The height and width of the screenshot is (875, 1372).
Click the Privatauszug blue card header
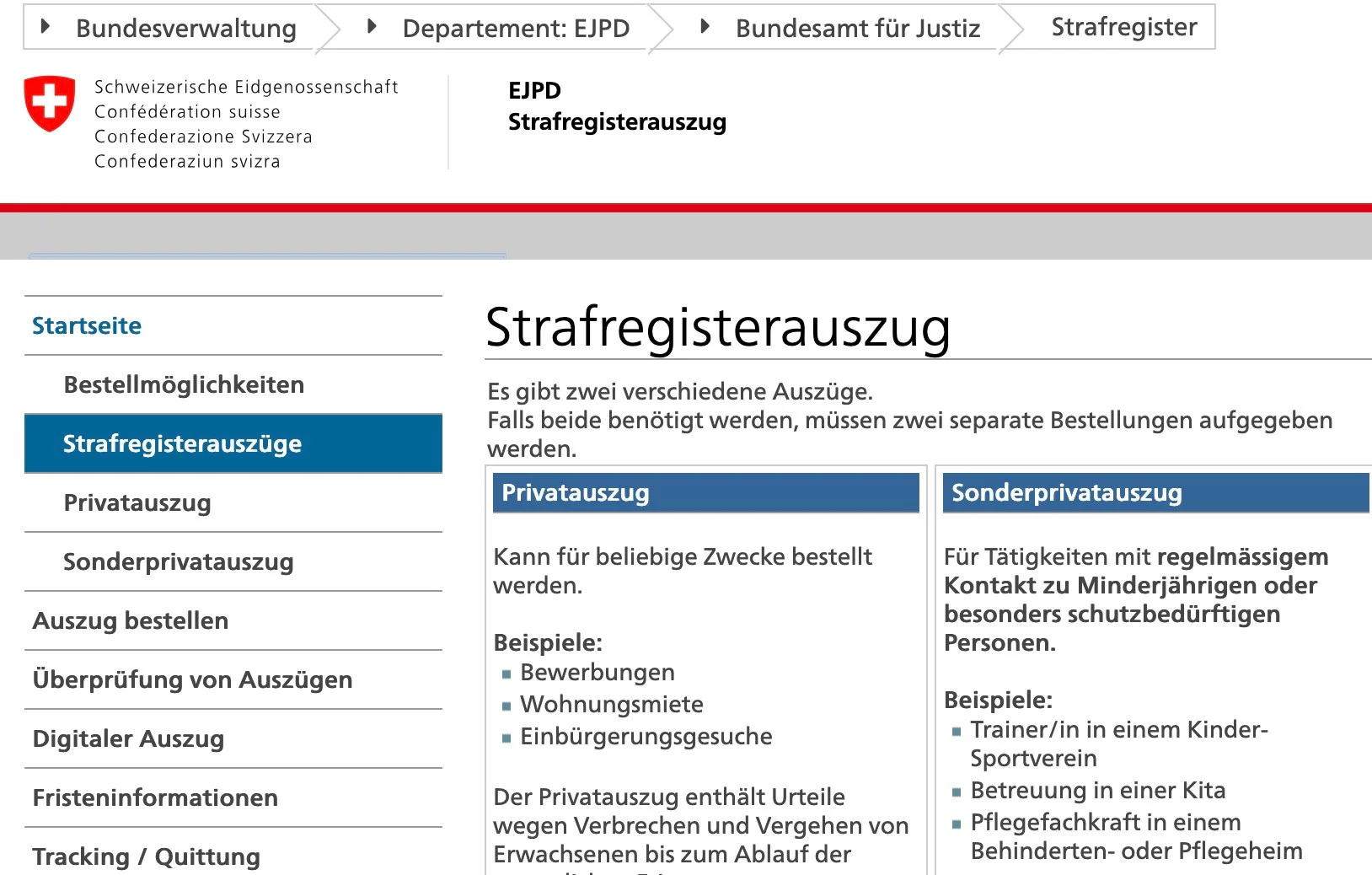click(x=706, y=492)
